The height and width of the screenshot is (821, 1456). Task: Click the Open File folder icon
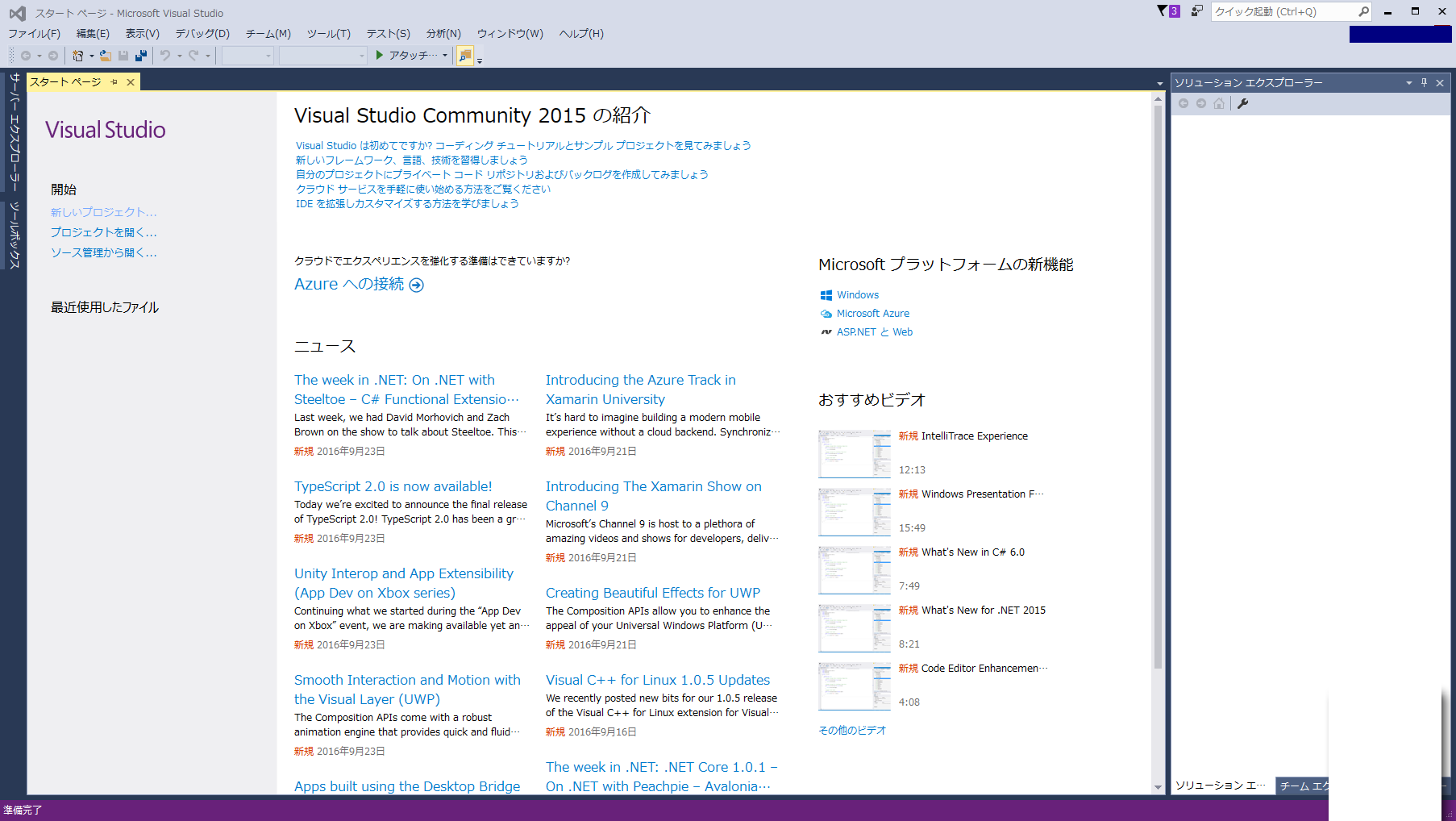click(x=105, y=56)
